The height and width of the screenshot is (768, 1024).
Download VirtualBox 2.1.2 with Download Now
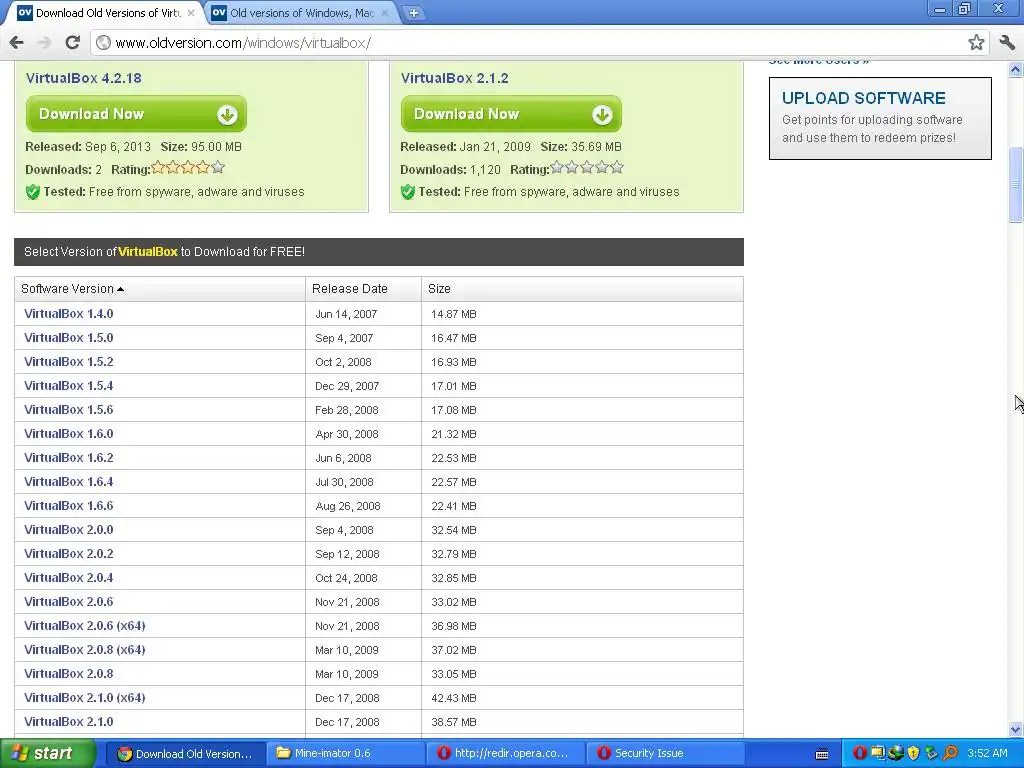(x=511, y=114)
